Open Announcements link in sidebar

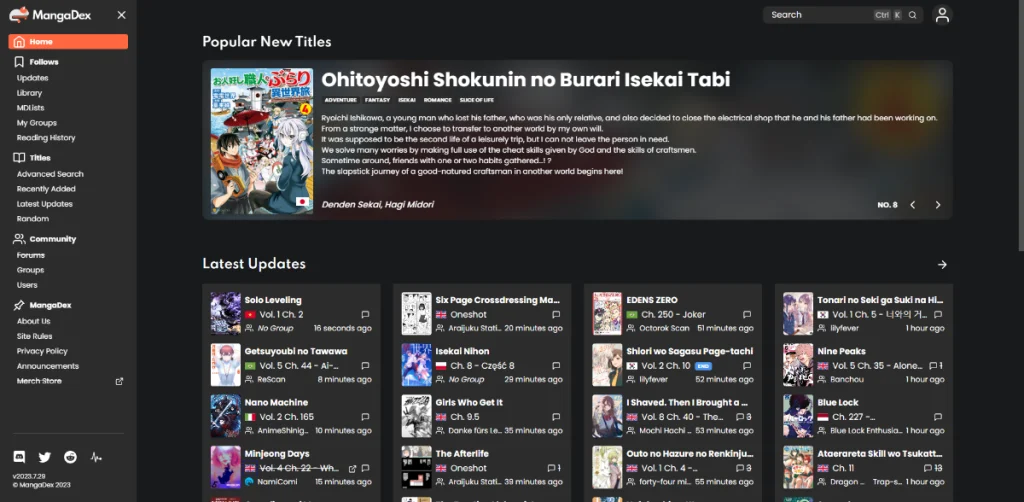click(x=48, y=366)
